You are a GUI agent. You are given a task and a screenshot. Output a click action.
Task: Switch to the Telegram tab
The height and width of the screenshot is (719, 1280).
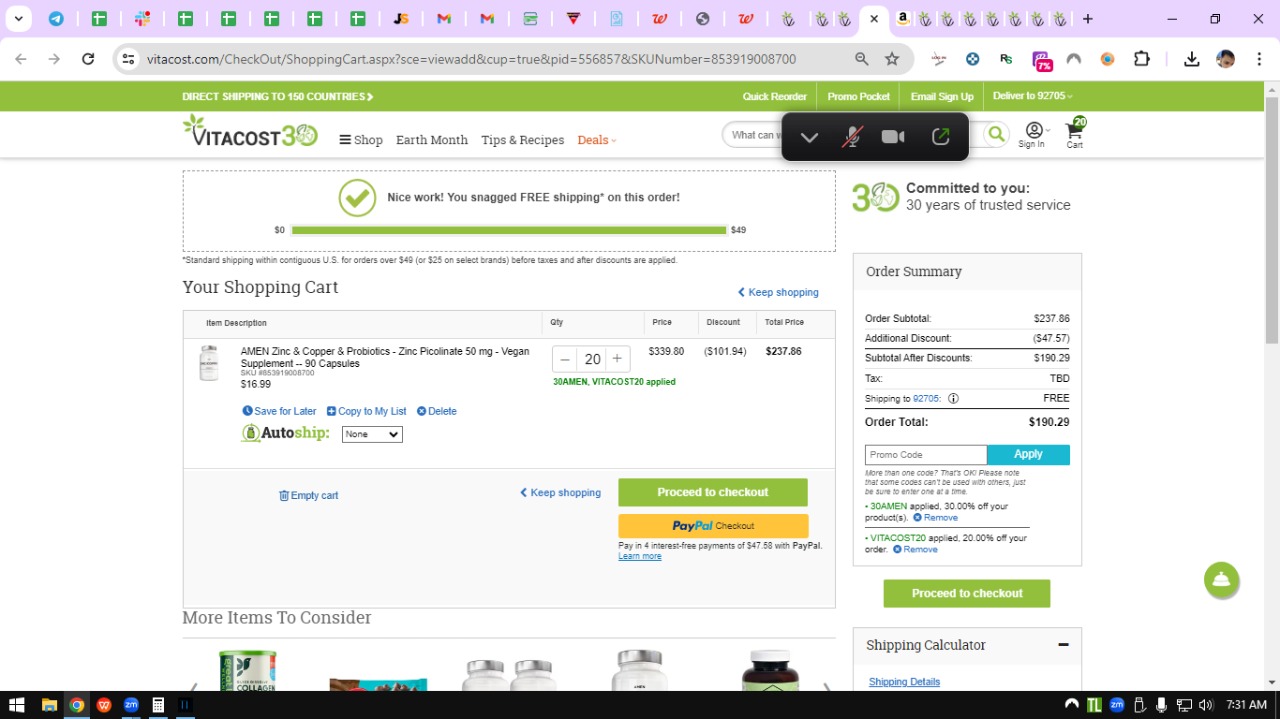56,19
